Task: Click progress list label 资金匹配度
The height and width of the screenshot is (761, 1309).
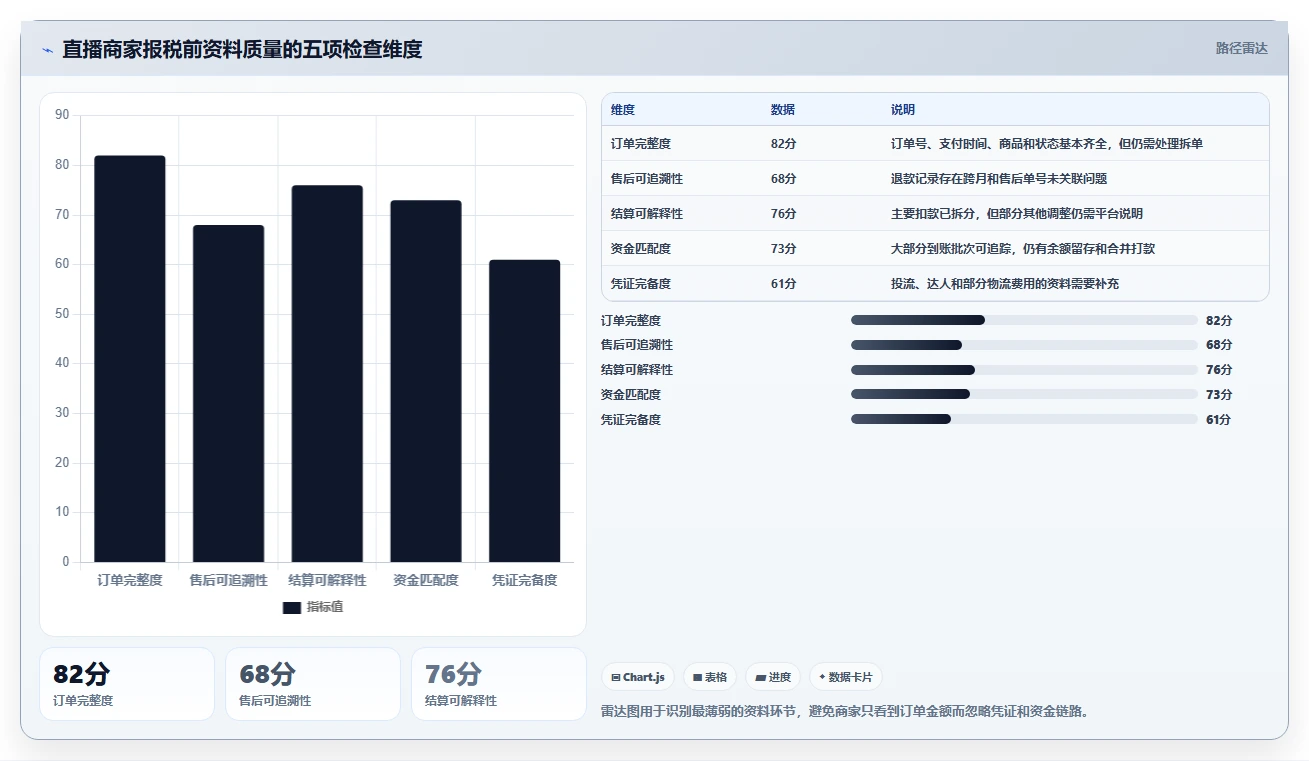Action: [631, 395]
